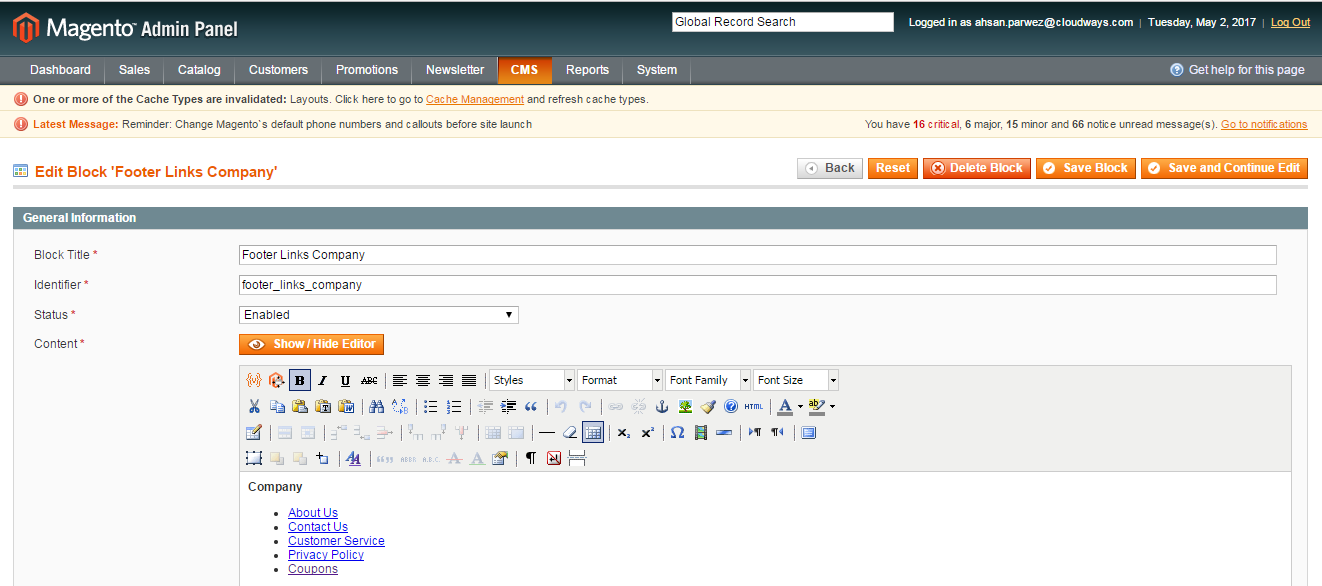Click the Insert Image tree icon

tap(685, 406)
